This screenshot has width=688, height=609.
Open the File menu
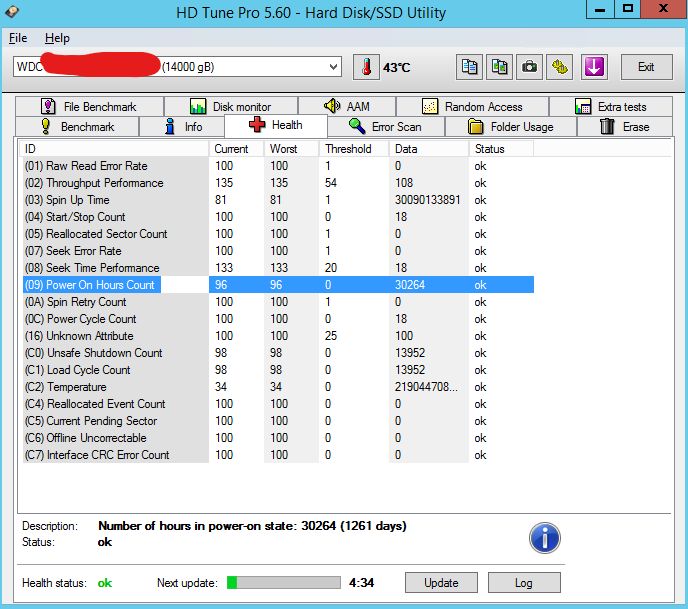click(18, 38)
